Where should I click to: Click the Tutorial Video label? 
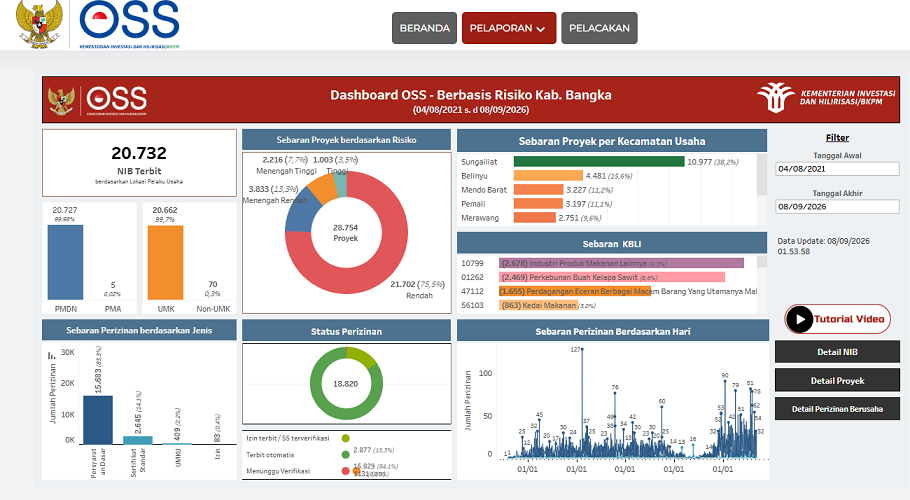pos(849,319)
